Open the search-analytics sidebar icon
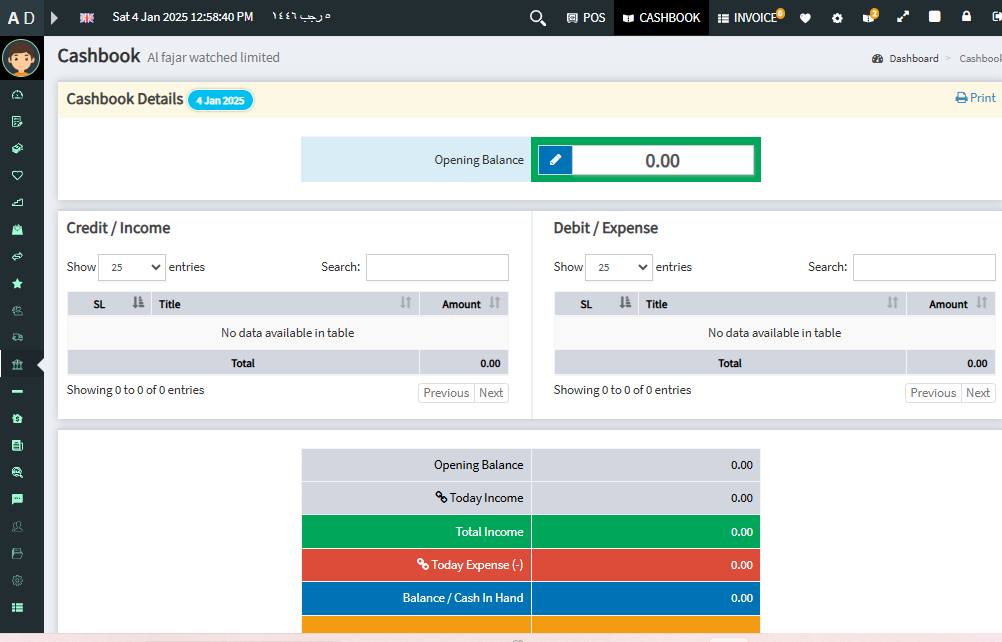Viewport: 1002px width, 642px height. click(x=17, y=472)
